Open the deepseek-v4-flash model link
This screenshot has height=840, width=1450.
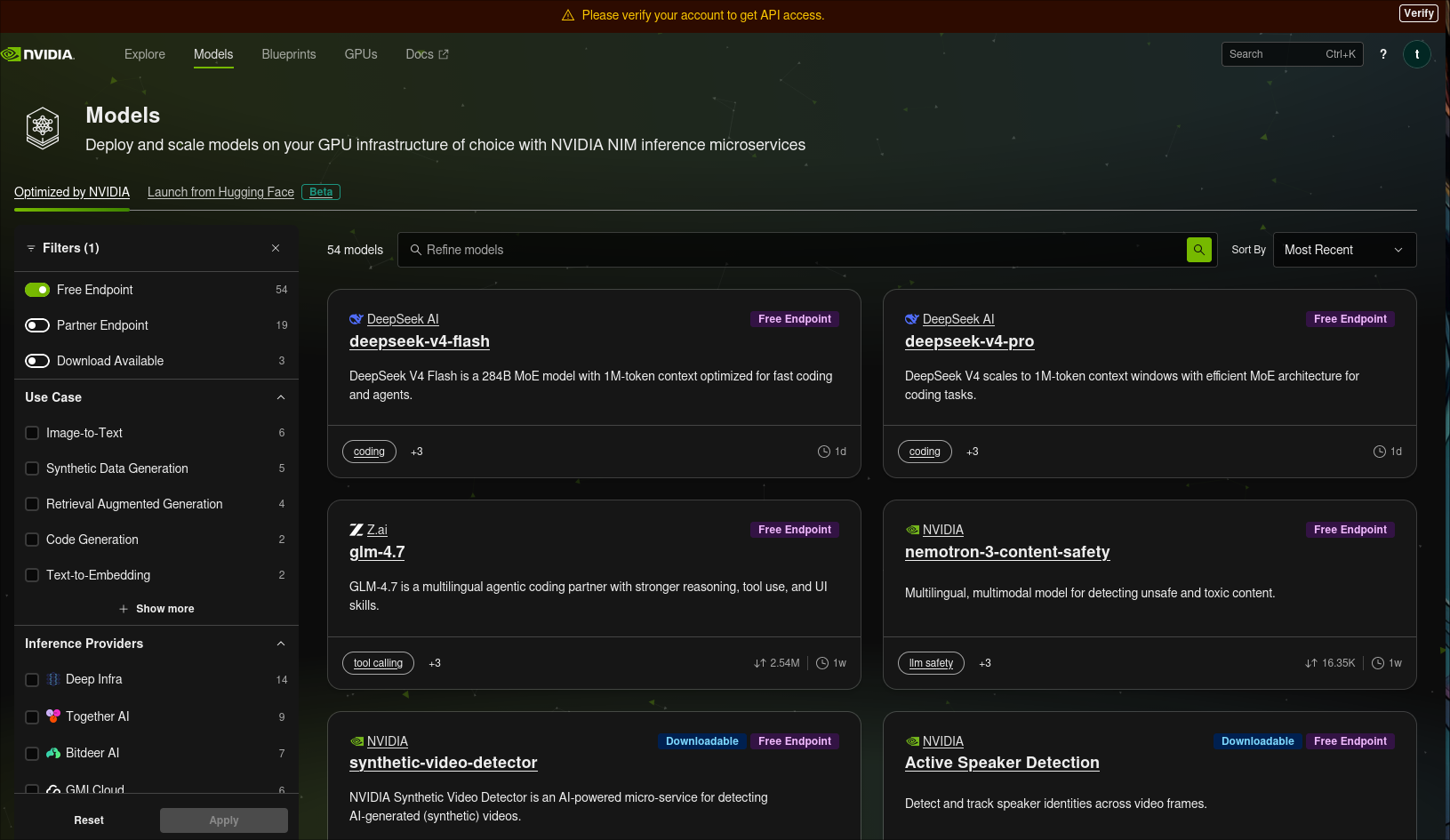[x=420, y=341]
